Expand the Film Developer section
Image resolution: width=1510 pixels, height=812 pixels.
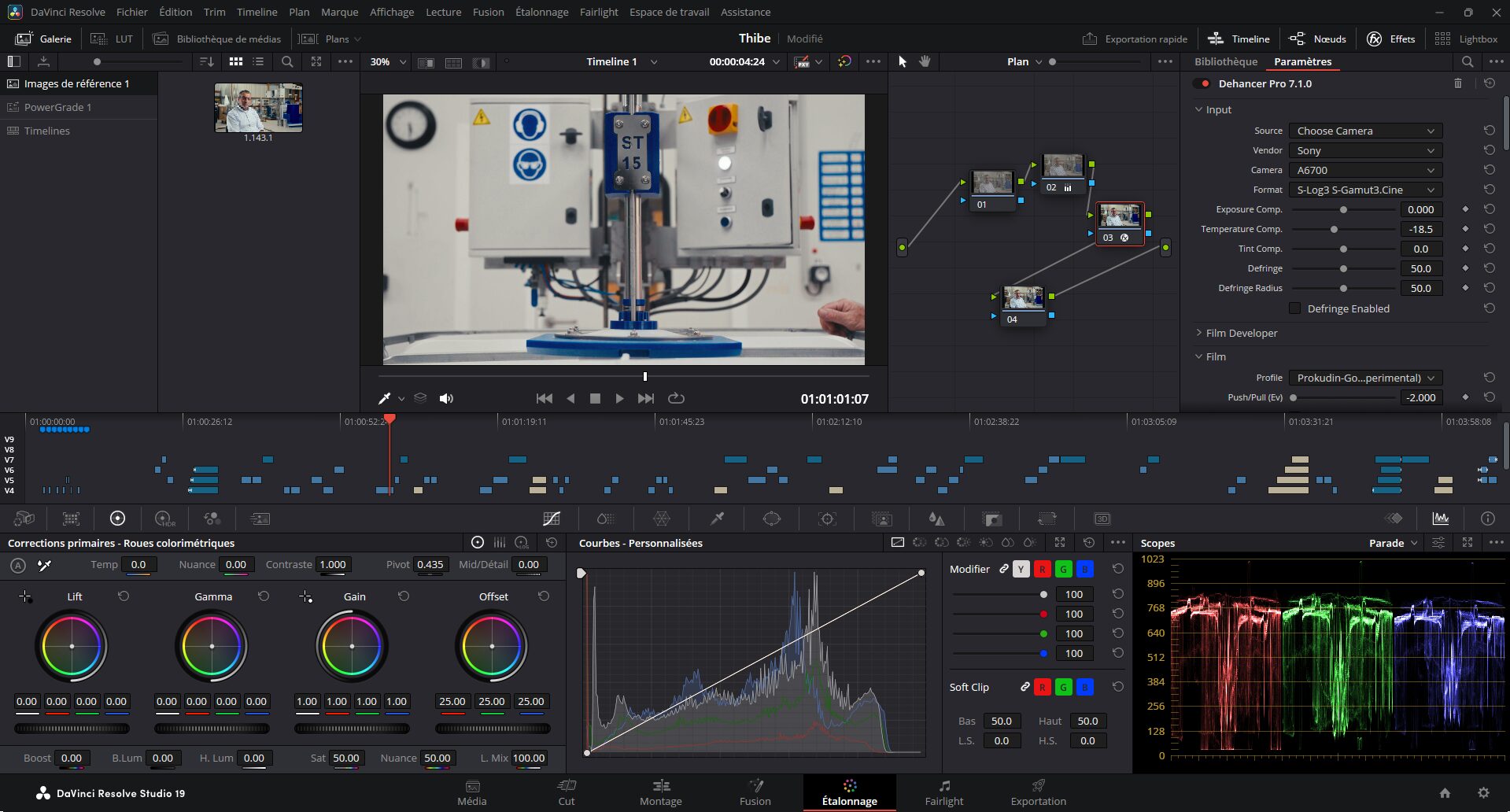(x=1240, y=333)
